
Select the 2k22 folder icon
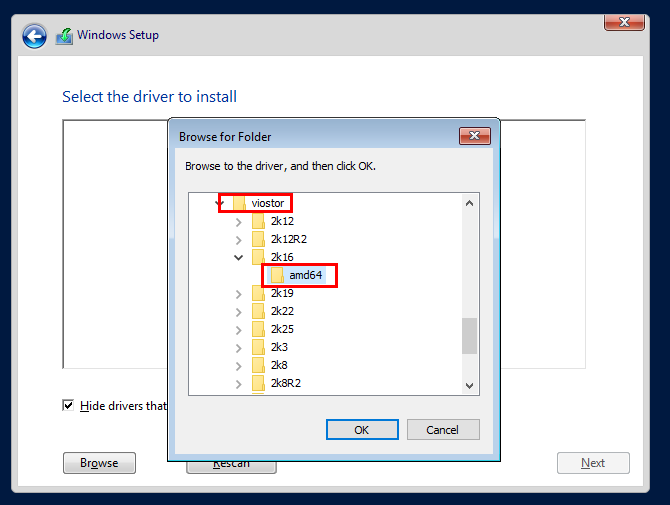pos(258,311)
